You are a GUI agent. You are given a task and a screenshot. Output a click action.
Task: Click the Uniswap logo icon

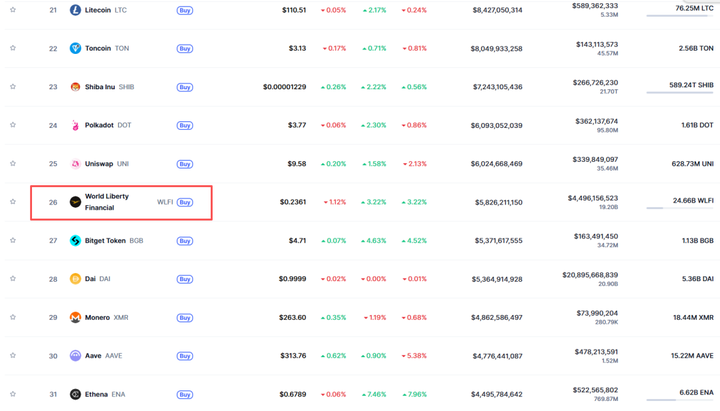pos(75,163)
